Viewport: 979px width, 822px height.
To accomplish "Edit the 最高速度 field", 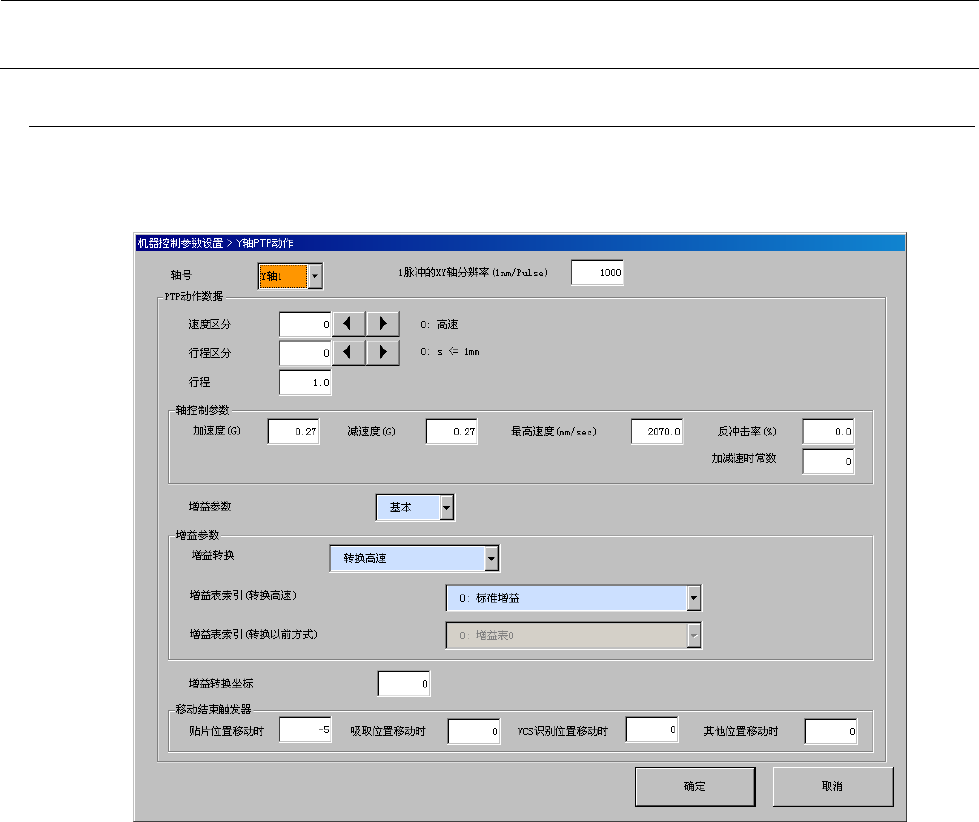I will (657, 431).
